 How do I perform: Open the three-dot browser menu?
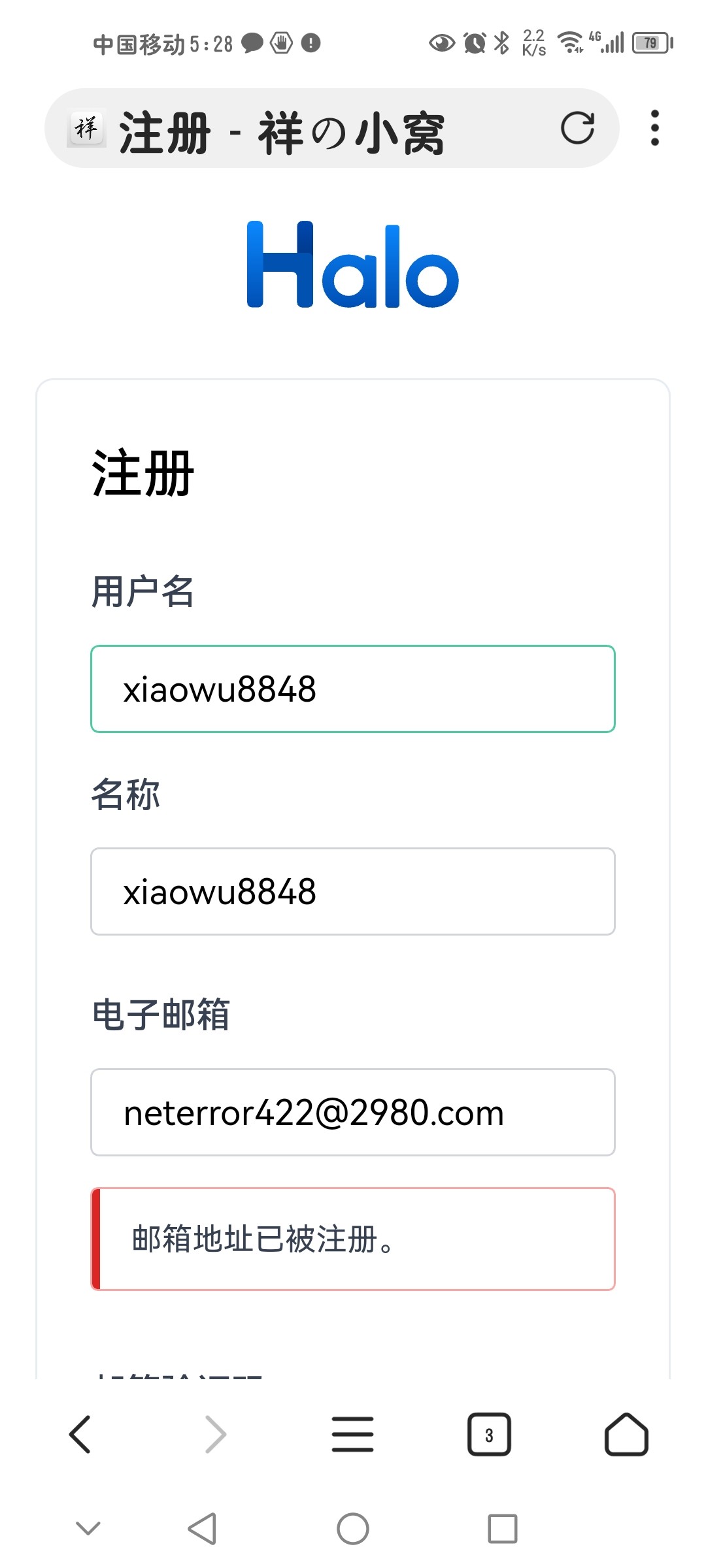coord(654,128)
